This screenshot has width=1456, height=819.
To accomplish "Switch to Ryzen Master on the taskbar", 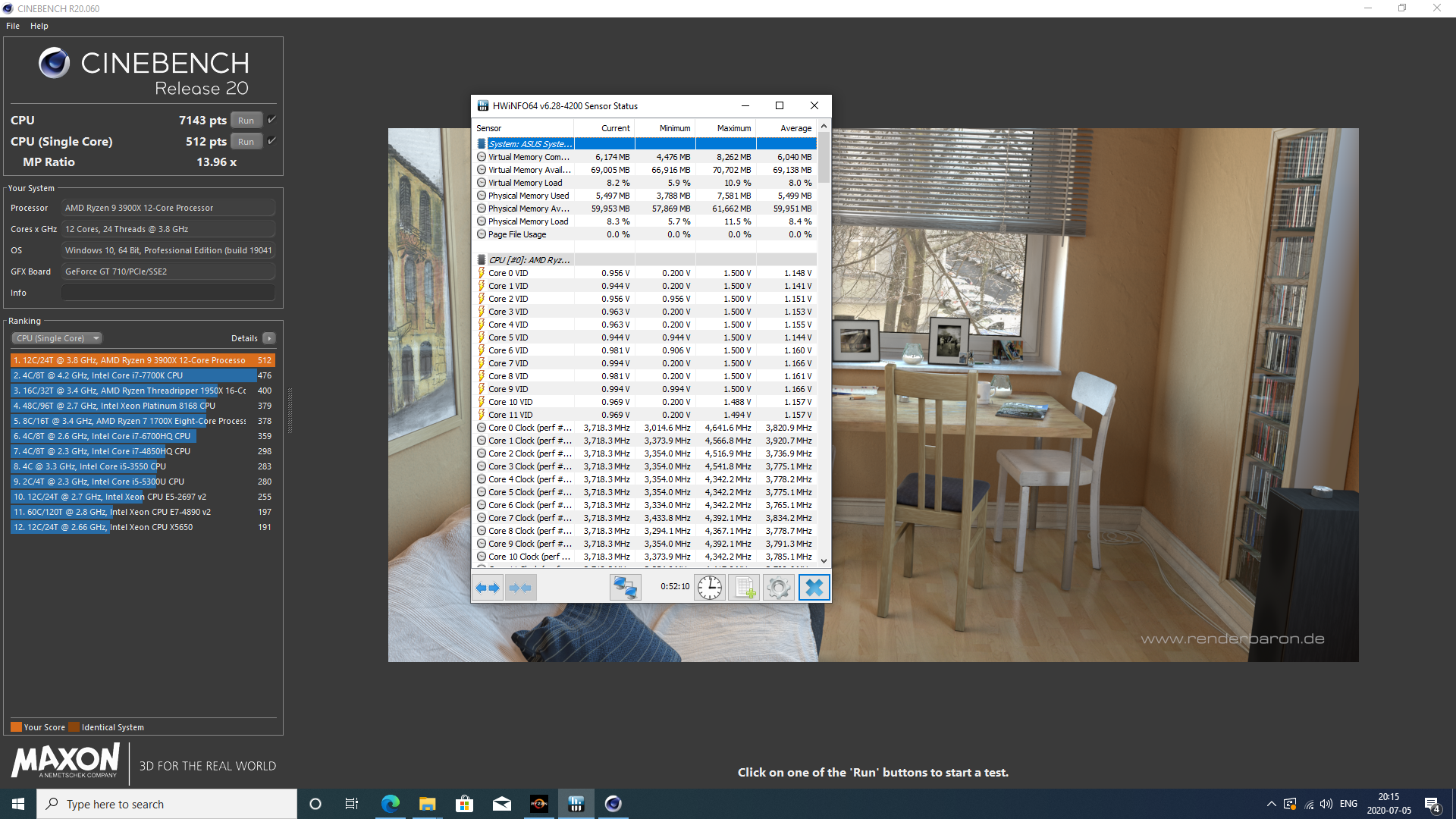I will pyautogui.click(x=539, y=804).
